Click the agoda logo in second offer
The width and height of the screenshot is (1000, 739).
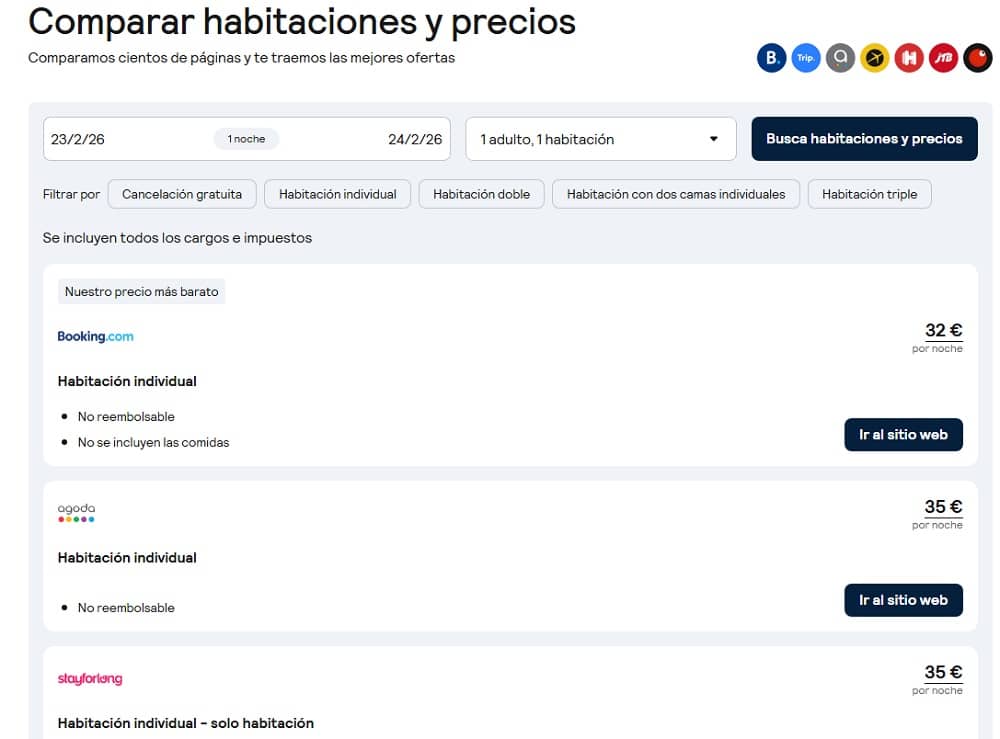77,513
